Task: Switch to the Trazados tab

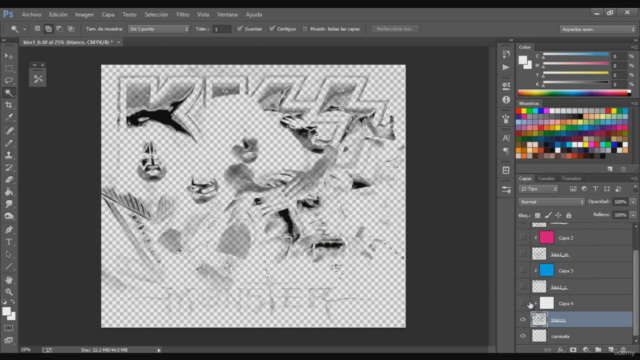Action: [x=571, y=178]
